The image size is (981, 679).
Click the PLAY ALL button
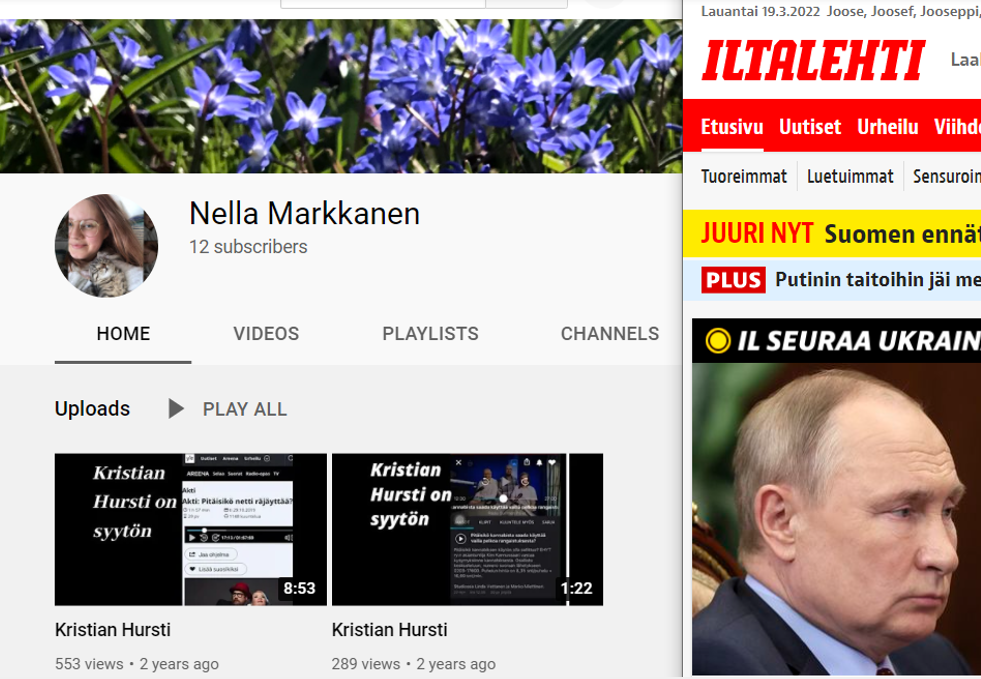pyautogui.click(x=228, y=409)
